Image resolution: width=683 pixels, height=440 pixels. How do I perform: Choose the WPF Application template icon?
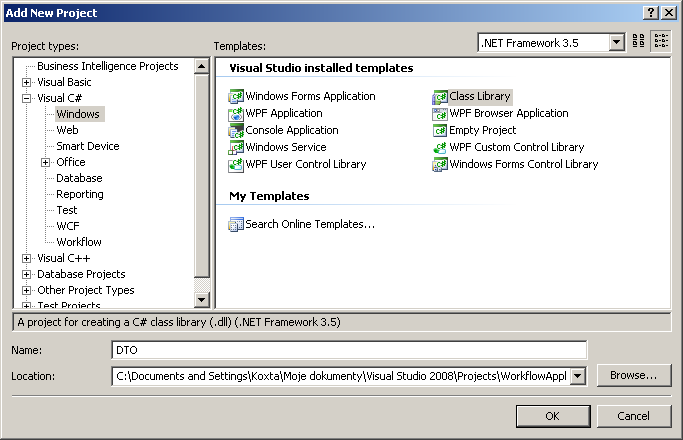tap(236, 113)
